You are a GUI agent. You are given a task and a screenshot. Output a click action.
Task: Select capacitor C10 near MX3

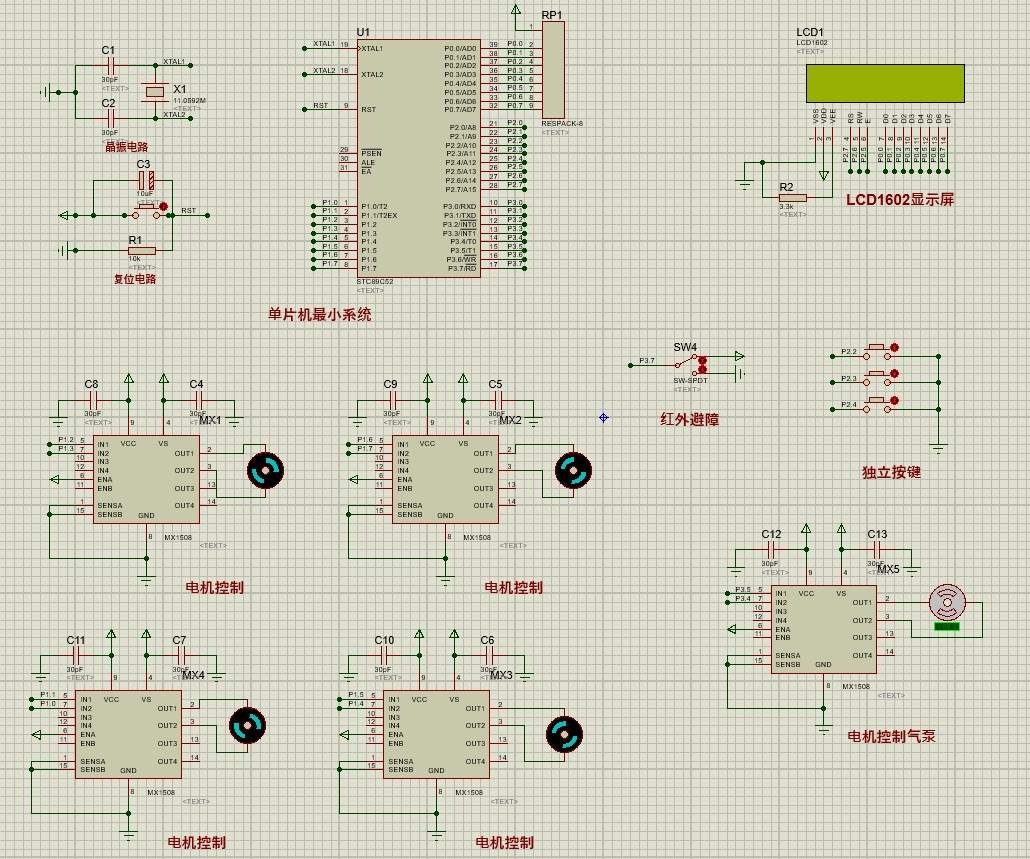coord(384,655)
